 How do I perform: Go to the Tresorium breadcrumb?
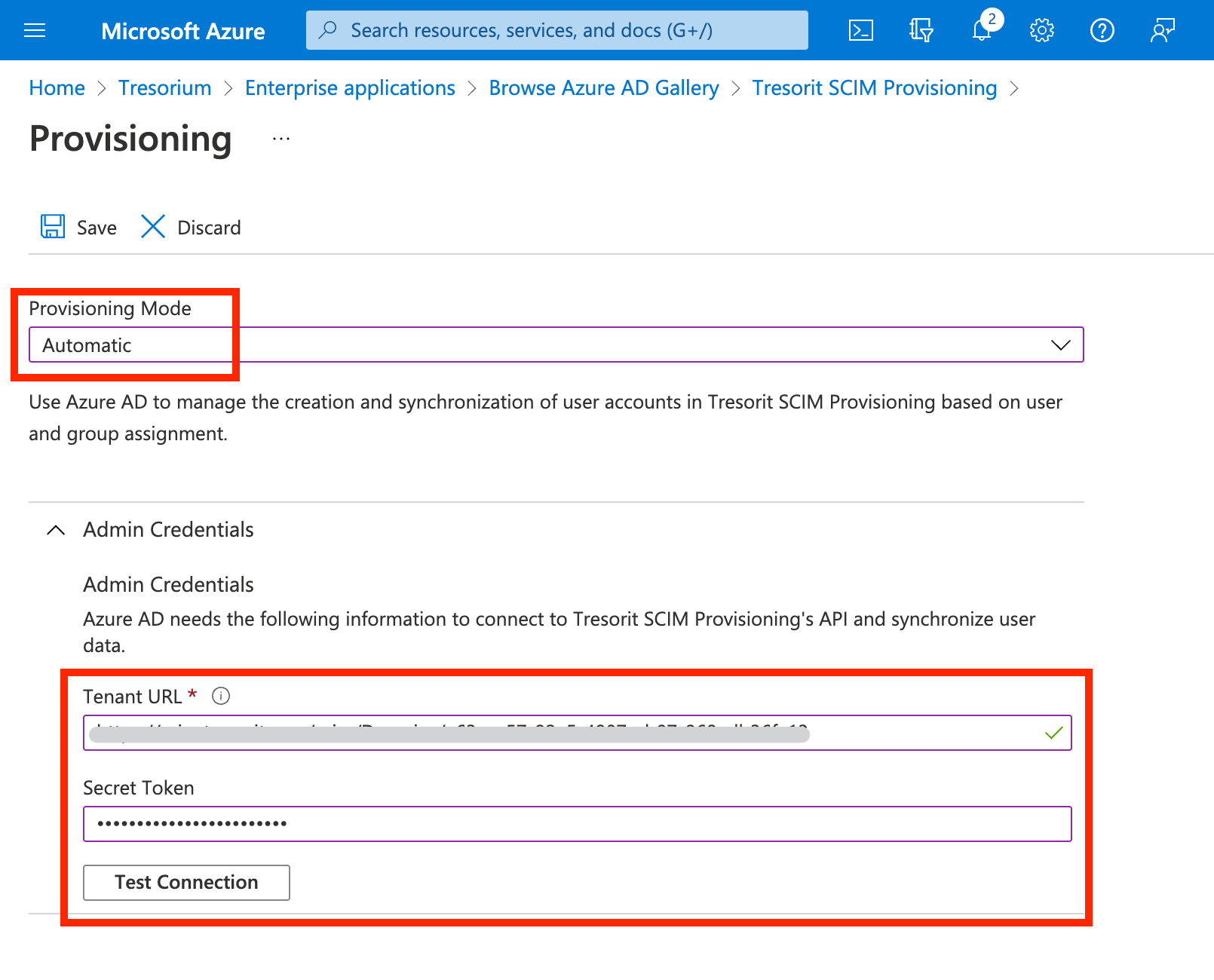click(164, 87)
